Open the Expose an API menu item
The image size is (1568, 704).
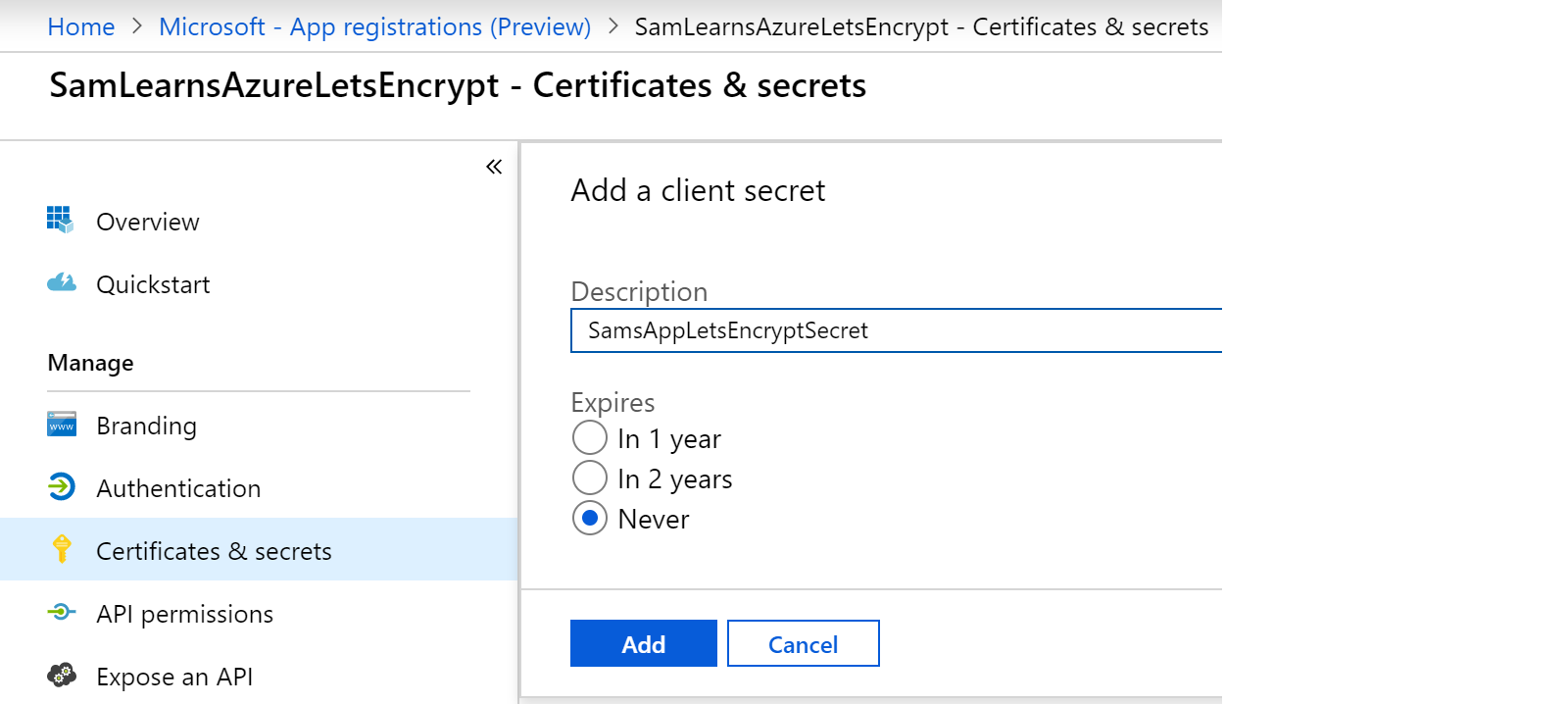coord(174,677)
